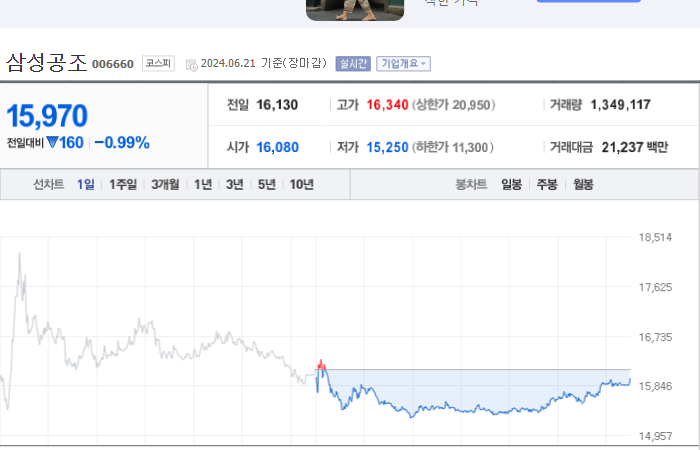Image resolution: width=700 pixels, height=450 pixels.
Task: Click the 하한가 11,300 text
Action: tap(453, 147)
